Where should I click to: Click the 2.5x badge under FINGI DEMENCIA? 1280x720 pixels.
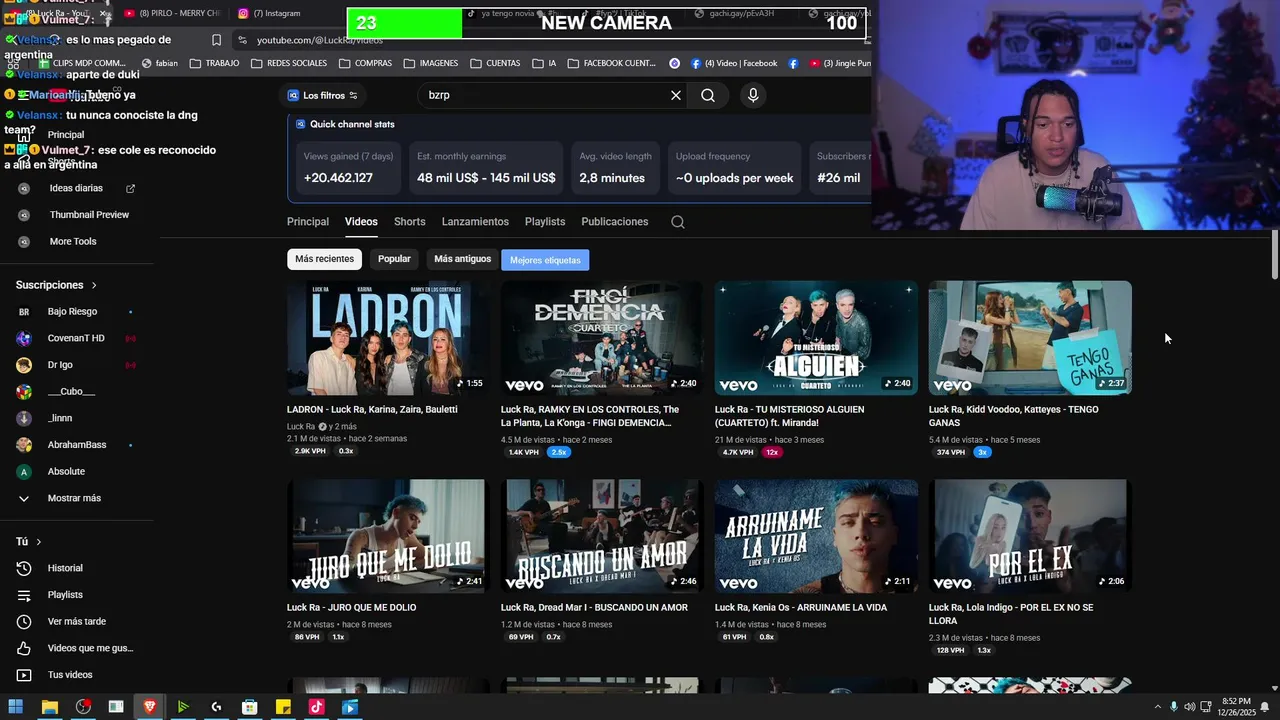coord(558,452)
